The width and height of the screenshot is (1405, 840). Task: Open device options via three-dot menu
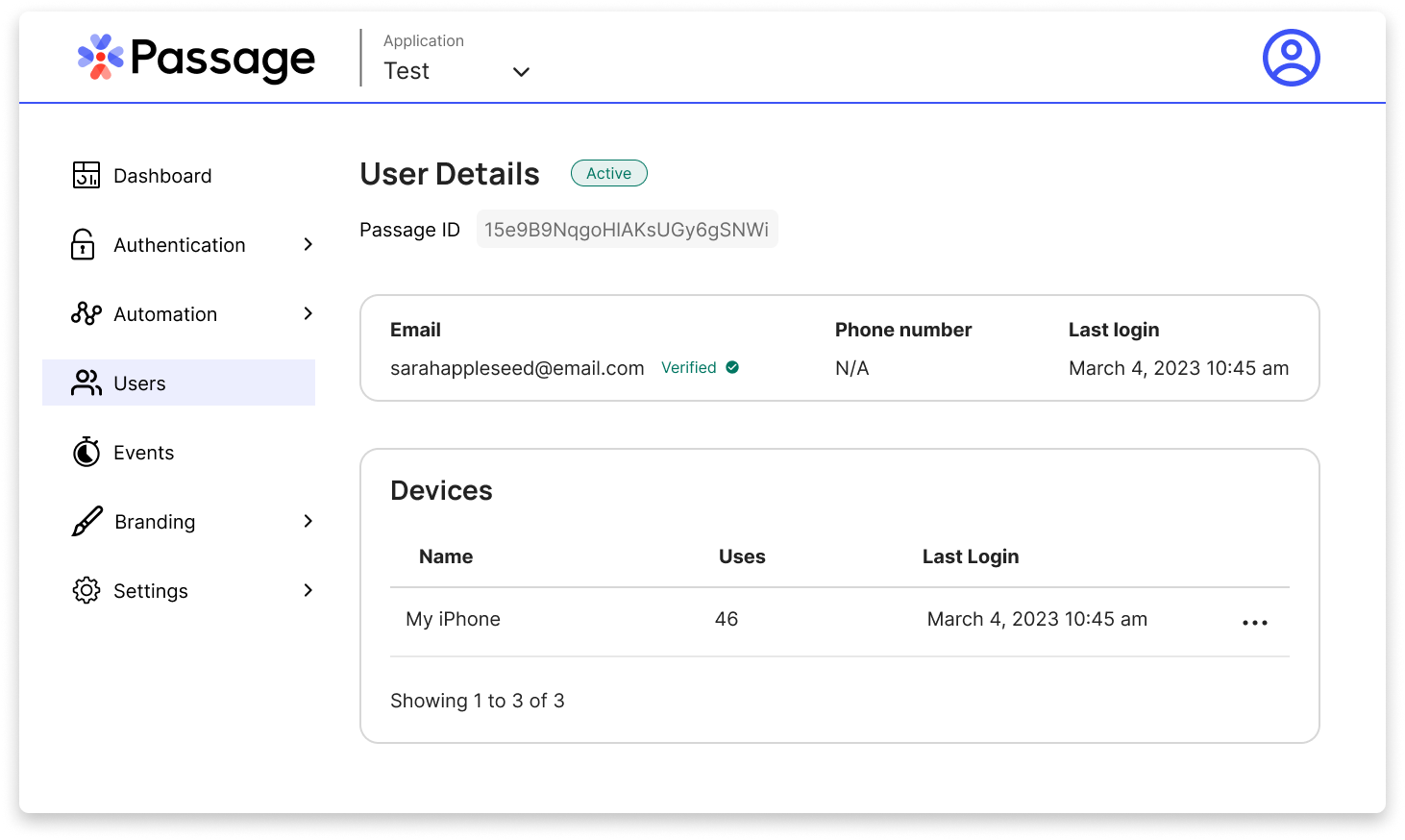tap(1254, 622)
